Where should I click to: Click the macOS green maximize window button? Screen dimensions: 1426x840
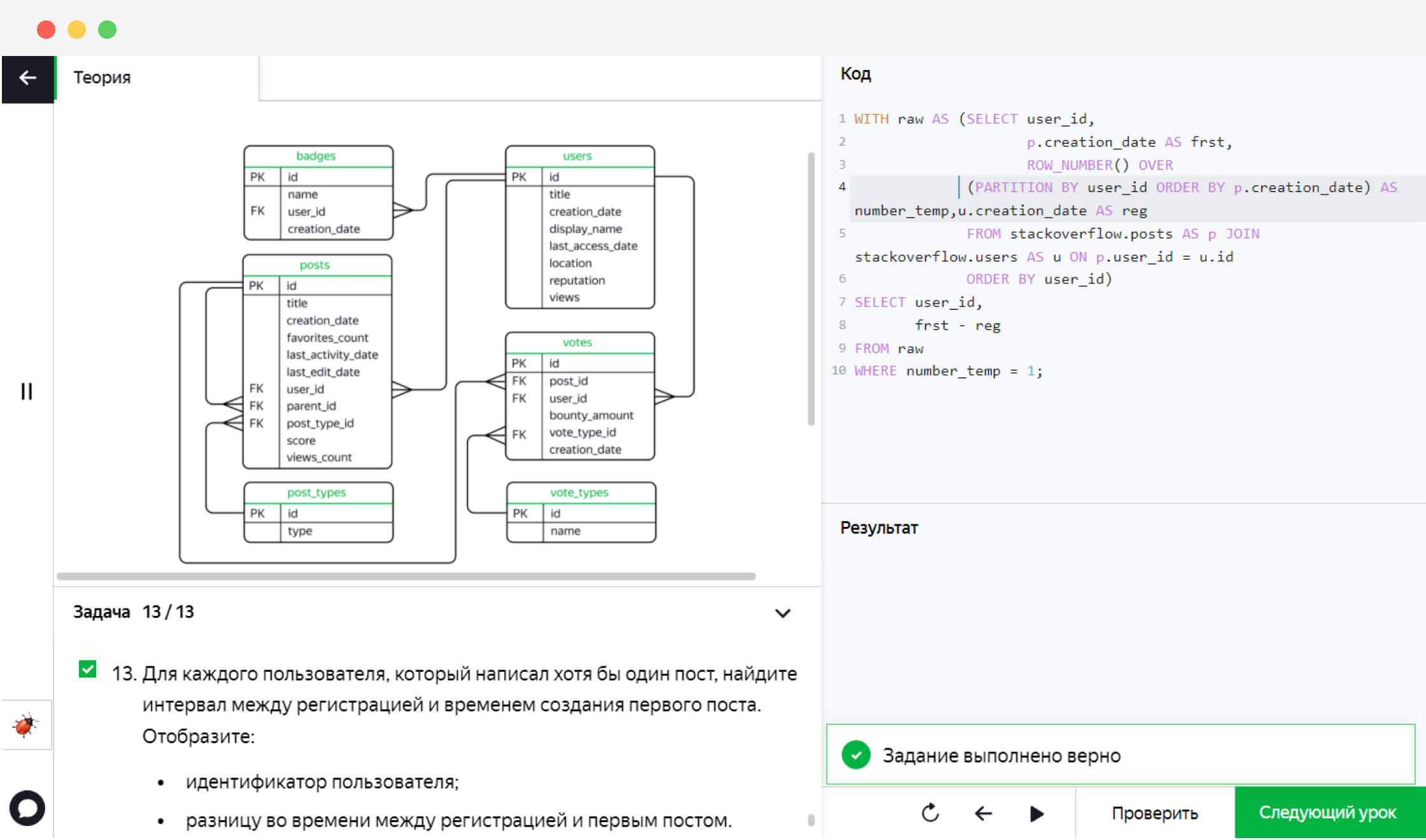[x=107, y=29]
